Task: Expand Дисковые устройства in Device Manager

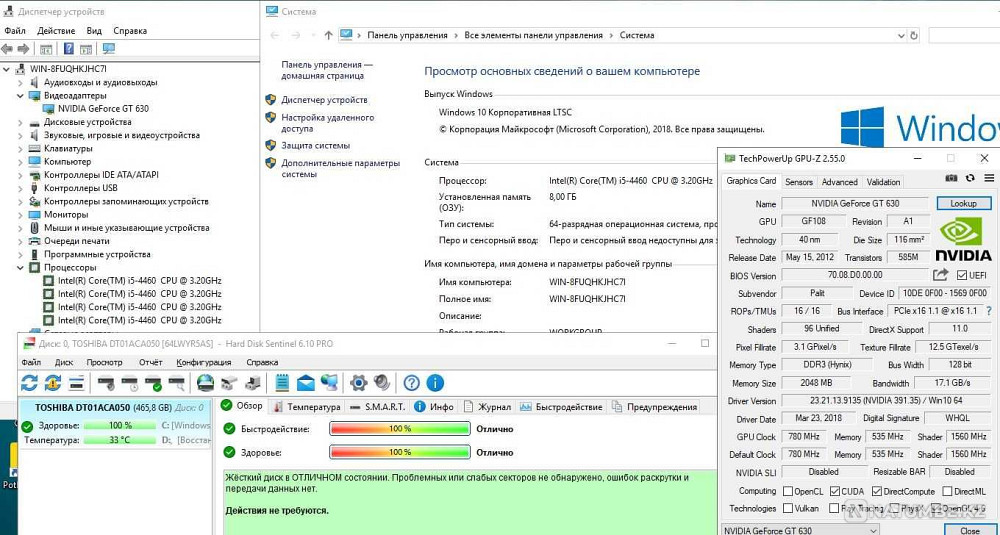Action: click(x=20, y=122)
